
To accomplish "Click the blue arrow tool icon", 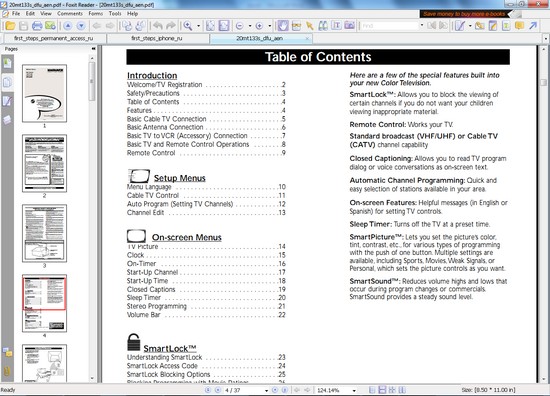I will click(533, 26).
